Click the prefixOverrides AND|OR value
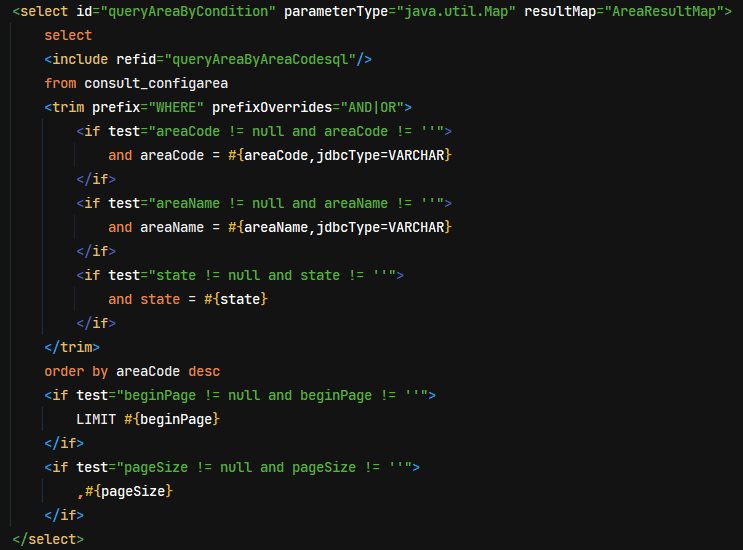This screenshot has width=743, height=550. click(372, 108)
